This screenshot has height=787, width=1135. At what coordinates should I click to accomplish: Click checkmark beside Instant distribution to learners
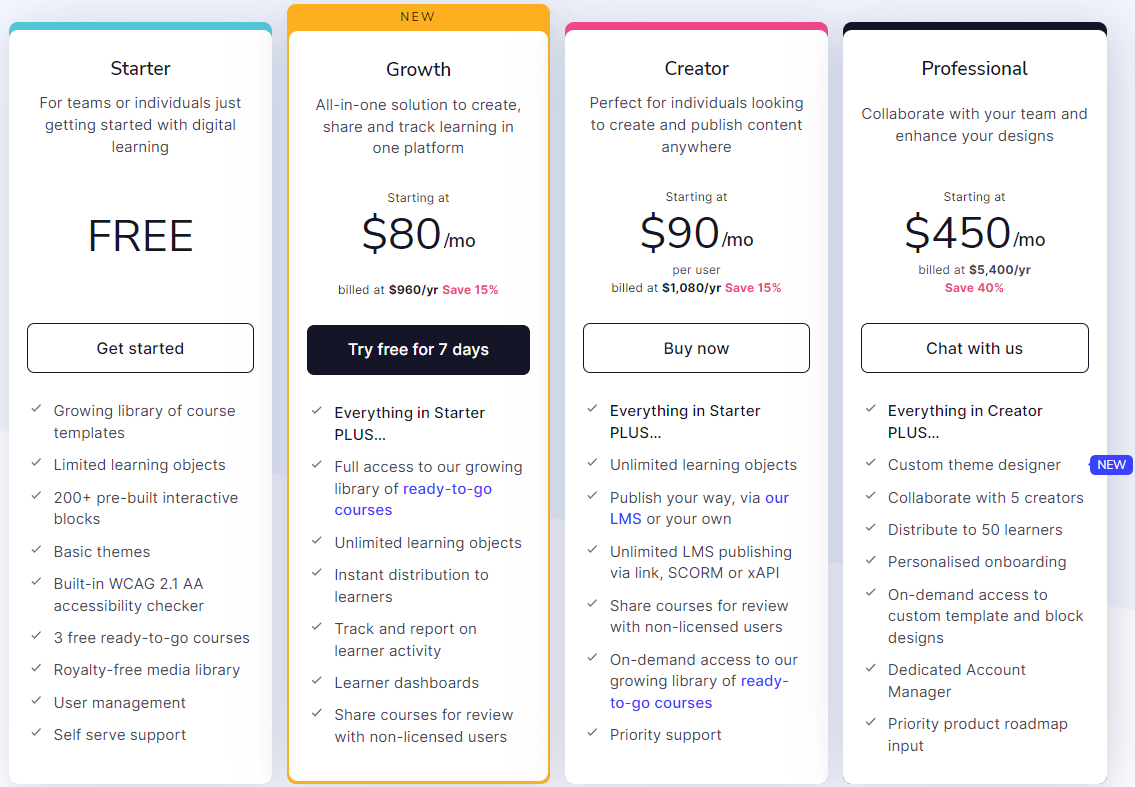[x=315, y=573]
